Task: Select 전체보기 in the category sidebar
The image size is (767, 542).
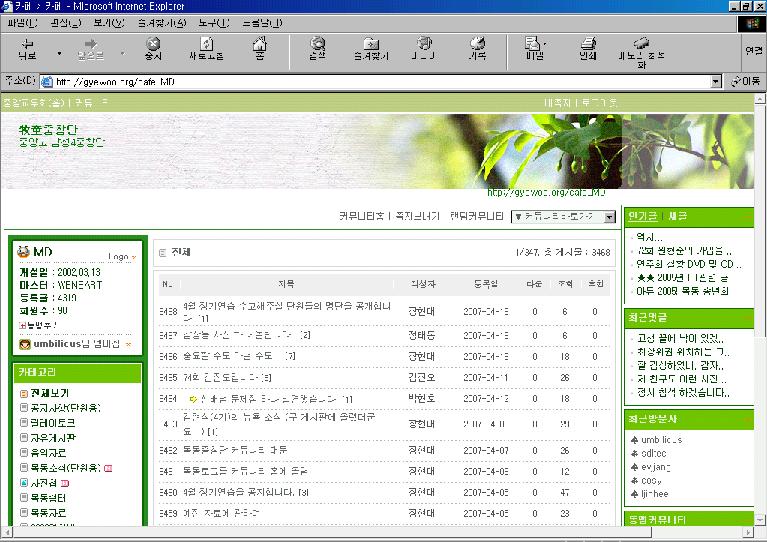Action: coord(50,393)
